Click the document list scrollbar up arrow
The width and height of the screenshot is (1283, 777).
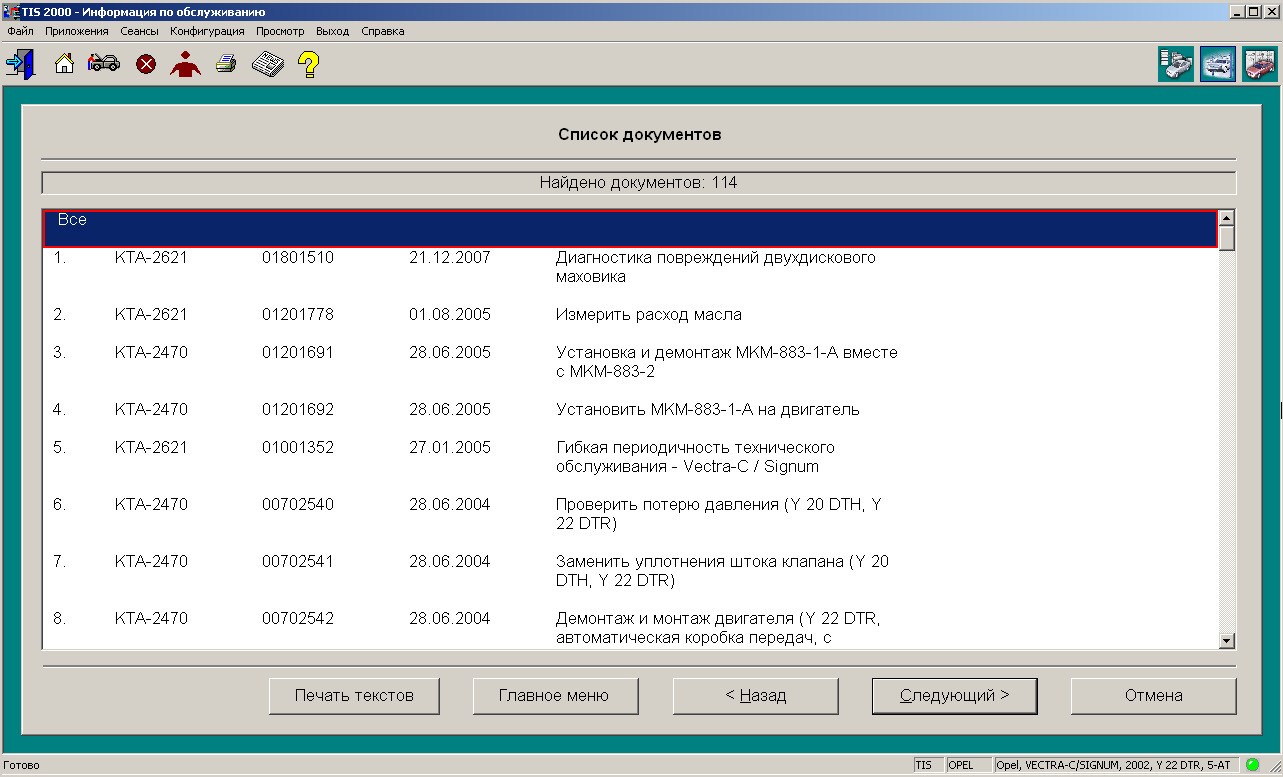1227,218
